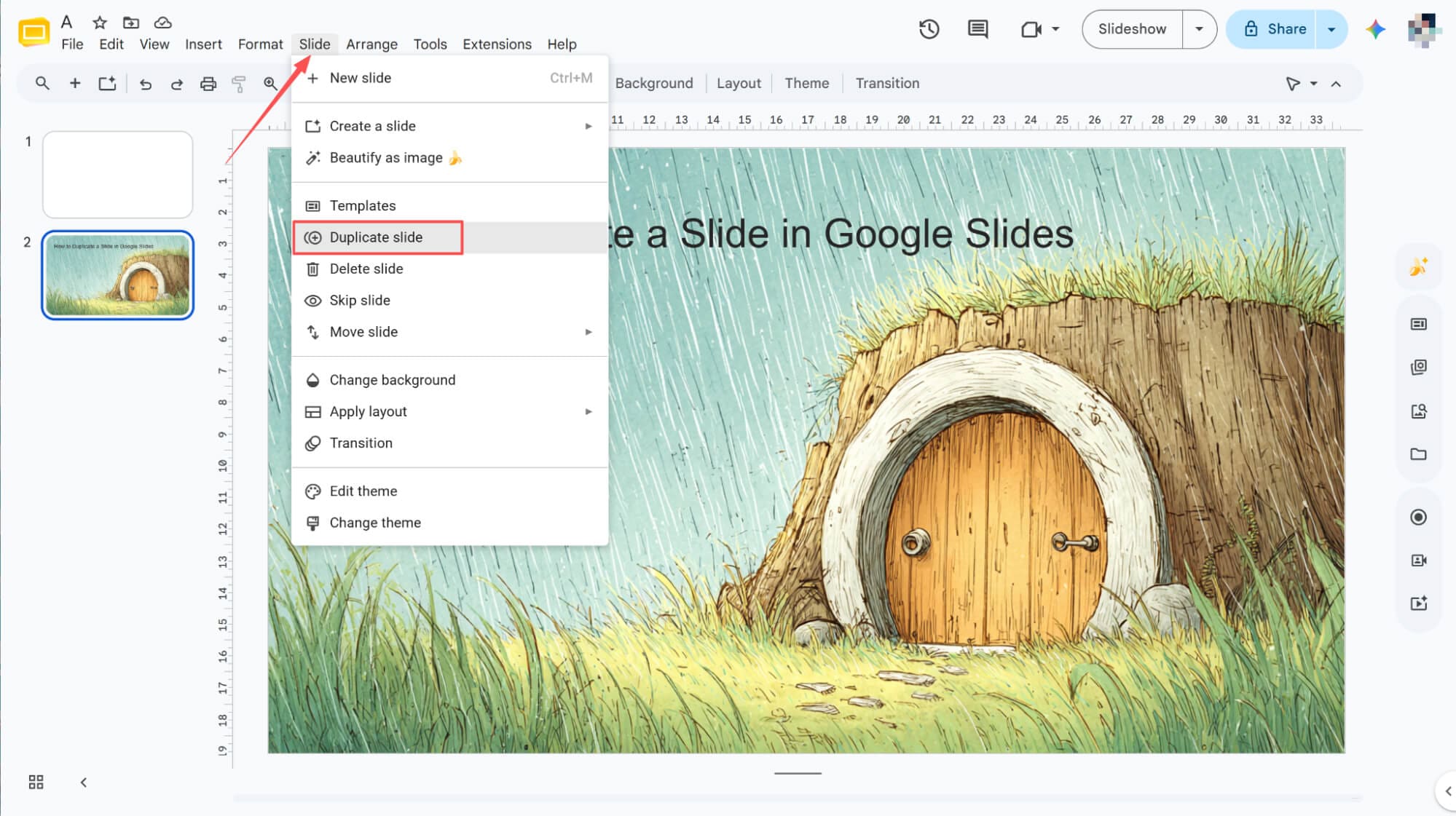The image size is (1456, 816).
Task: Choose New slide from the menu
Action: tap(449, 78)
